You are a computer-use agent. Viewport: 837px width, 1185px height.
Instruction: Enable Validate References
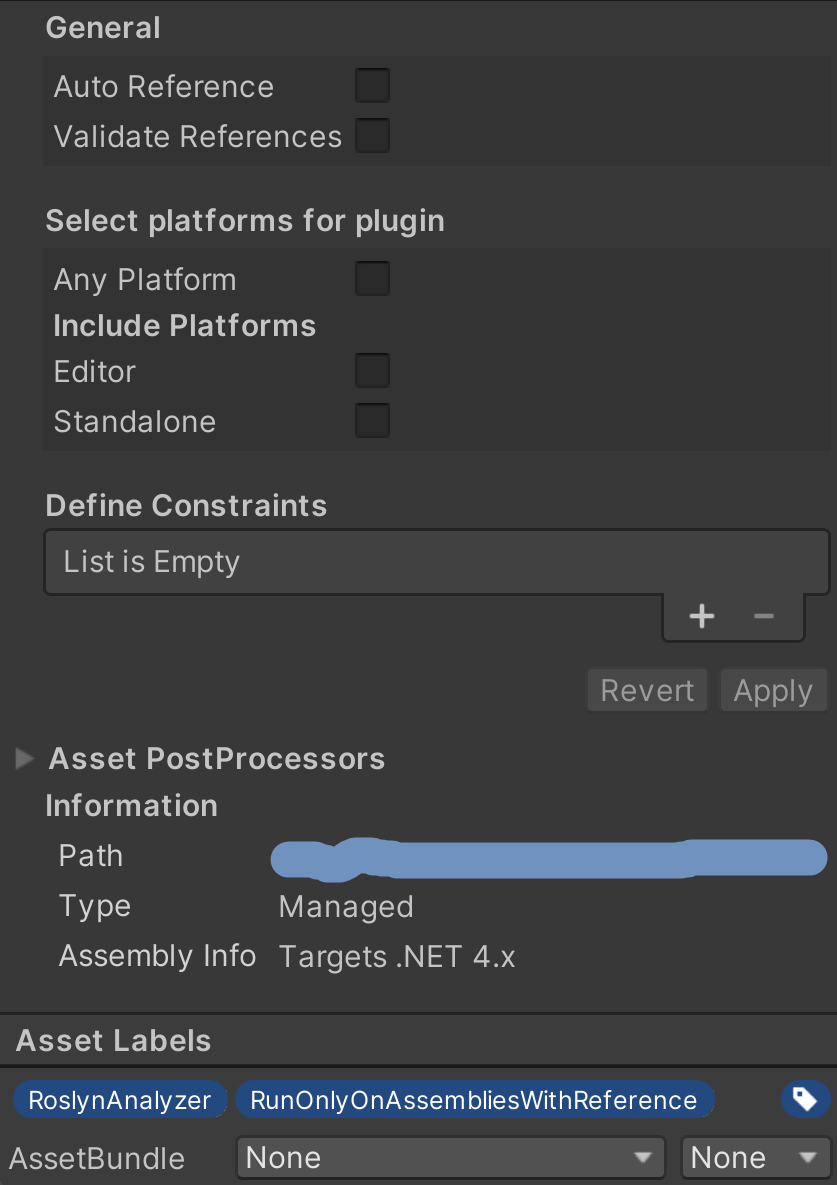[371, 136]
